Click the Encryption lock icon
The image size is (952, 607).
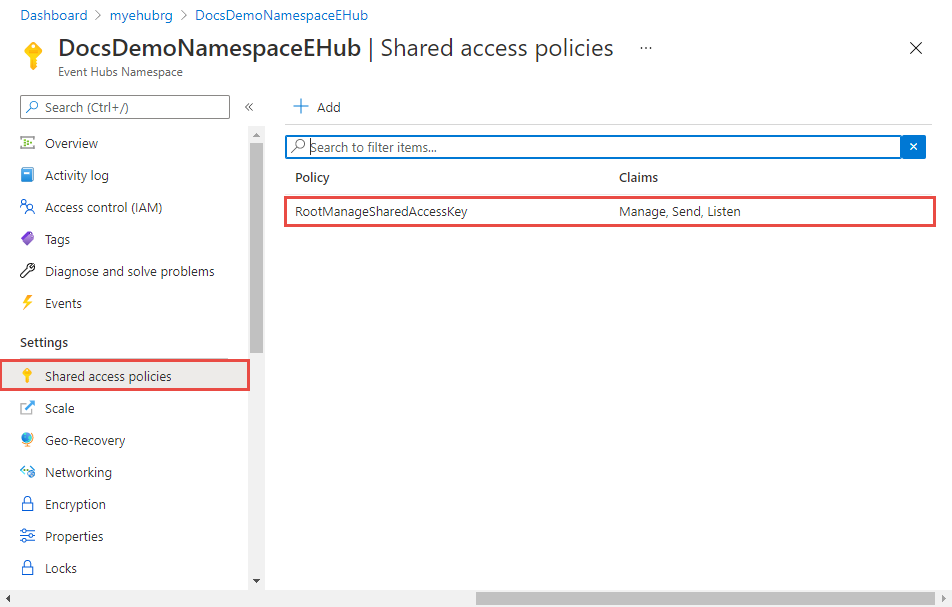[27, 503]
